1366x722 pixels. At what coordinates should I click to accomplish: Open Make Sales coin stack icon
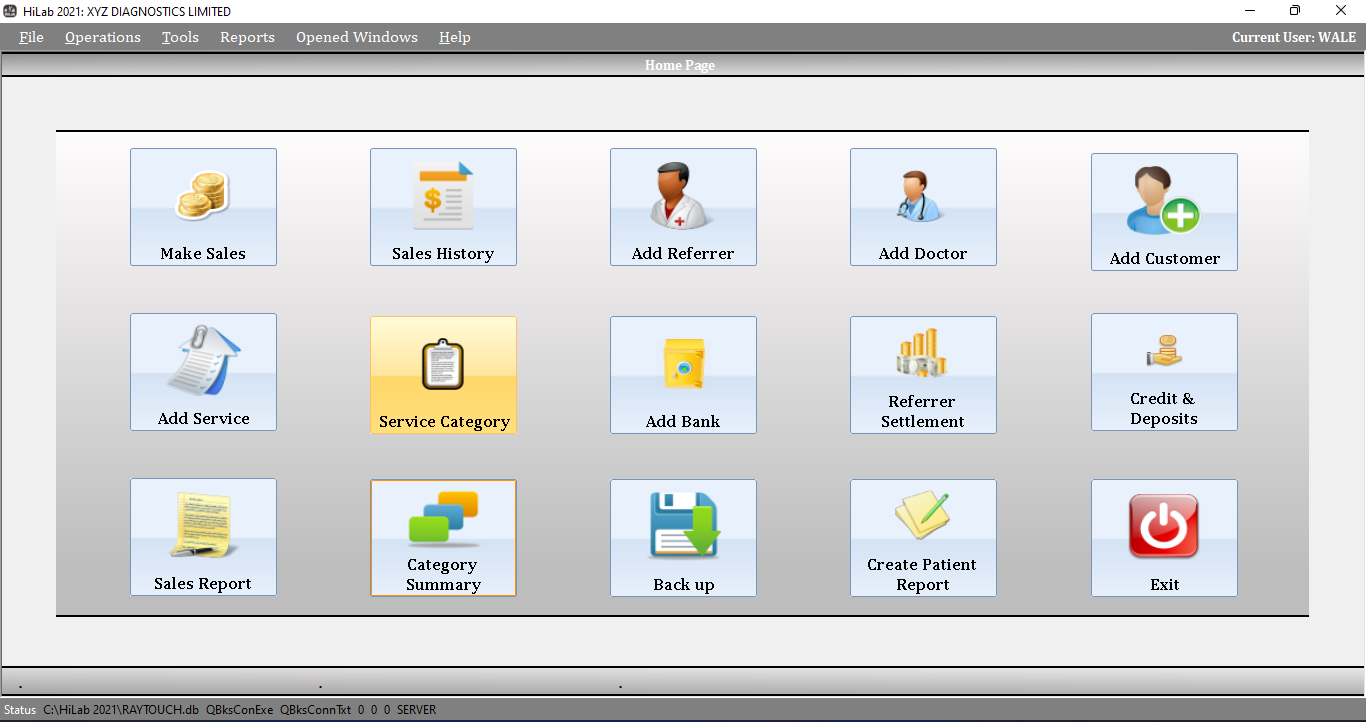(x=203, y=195)
